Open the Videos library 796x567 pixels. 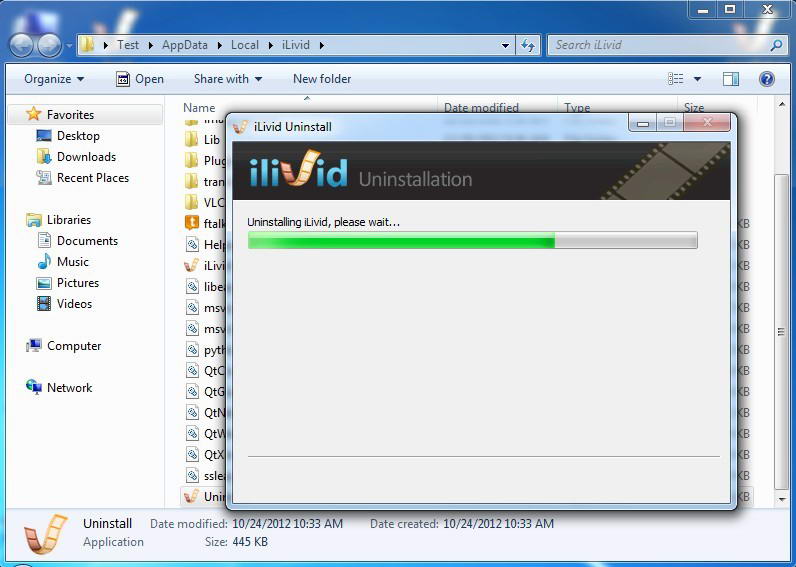tap(74, 304)
